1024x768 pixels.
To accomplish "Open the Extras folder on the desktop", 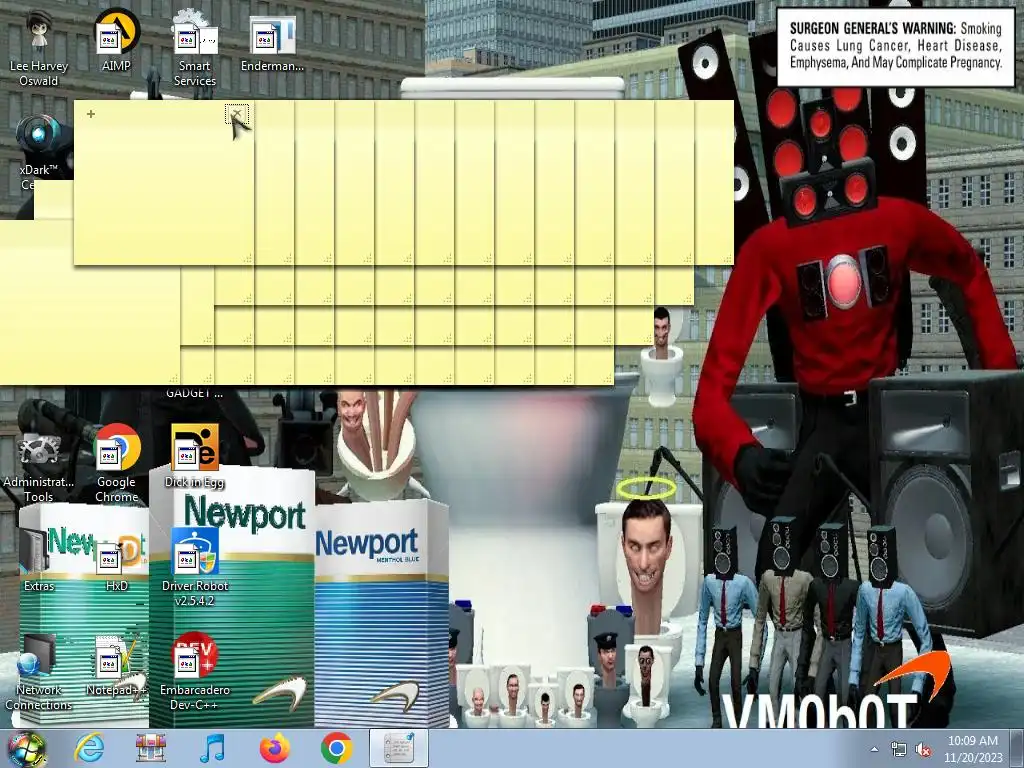I will click(39, 560).
